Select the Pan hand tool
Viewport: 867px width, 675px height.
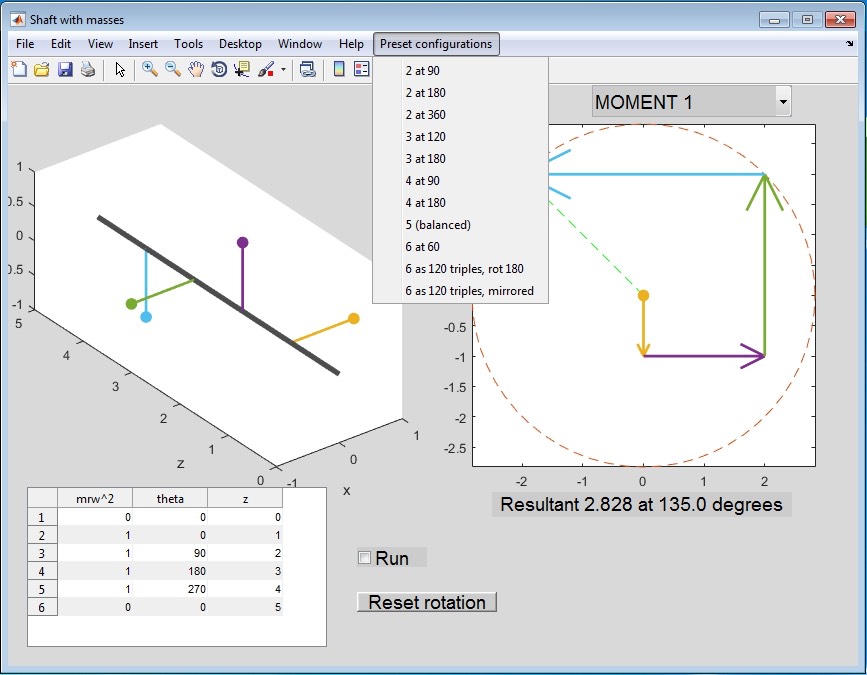point(196,69)
